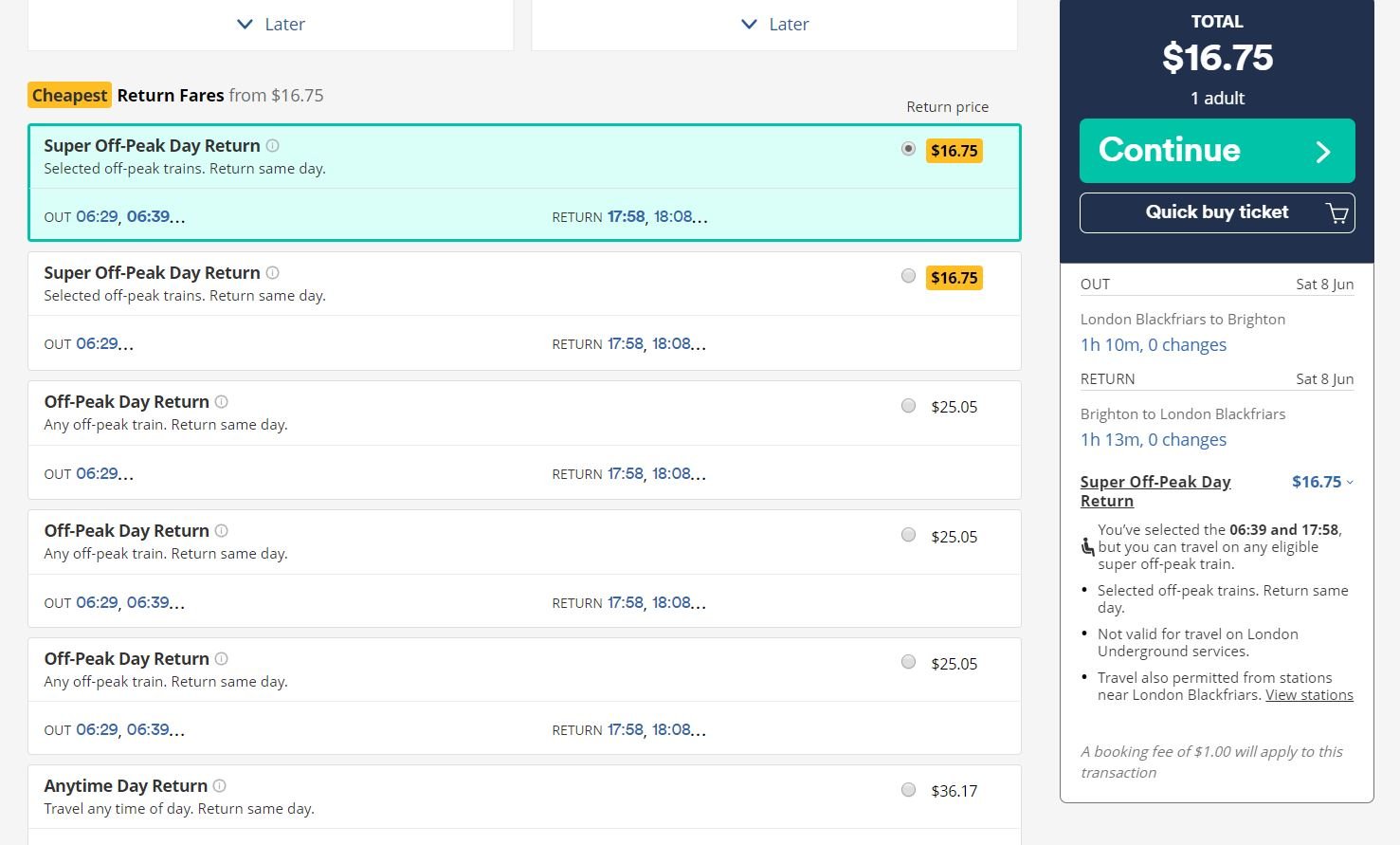Open info icon for selected Super Off-Peak fare
This screenshot has height=845, width=1400.
(x=273, y=146)
